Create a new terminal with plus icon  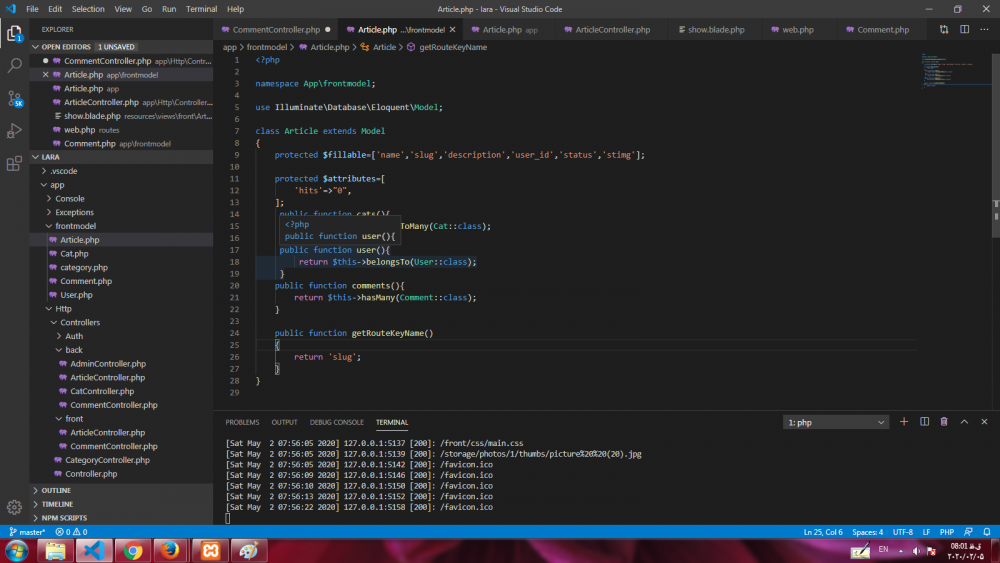tap(904, 422)
